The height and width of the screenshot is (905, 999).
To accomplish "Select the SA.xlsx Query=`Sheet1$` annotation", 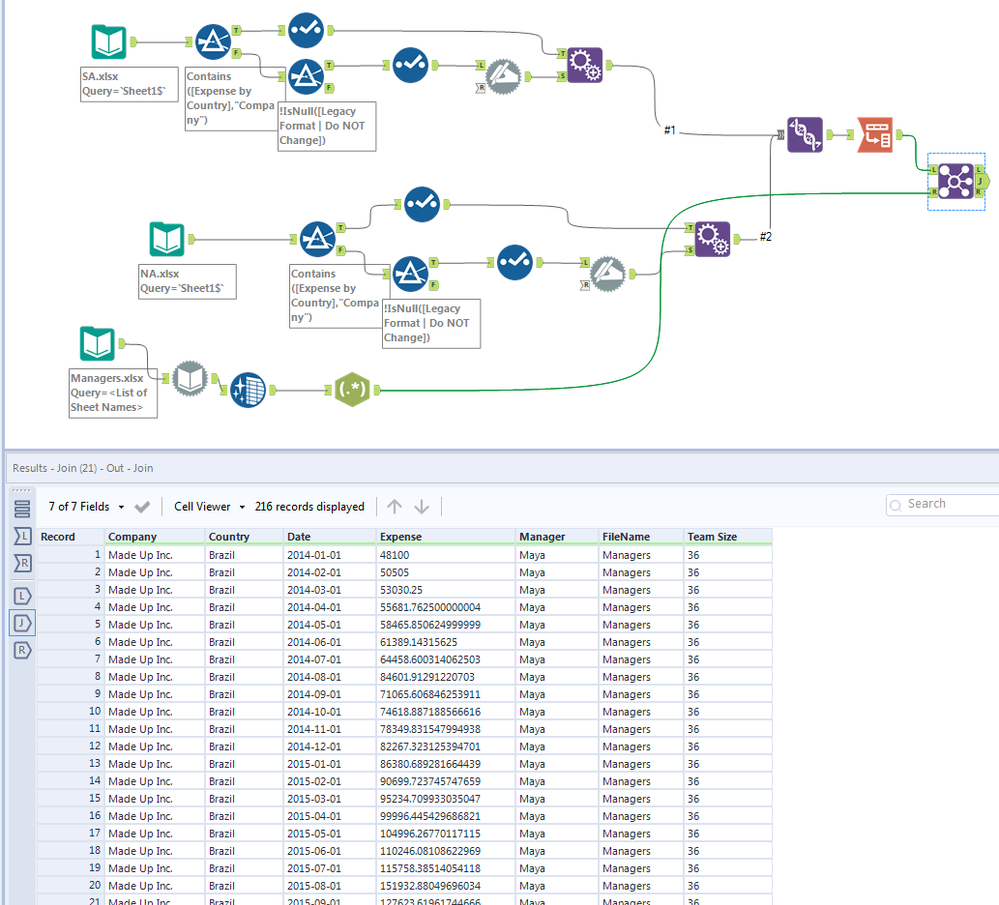I will tap(129, 84).
